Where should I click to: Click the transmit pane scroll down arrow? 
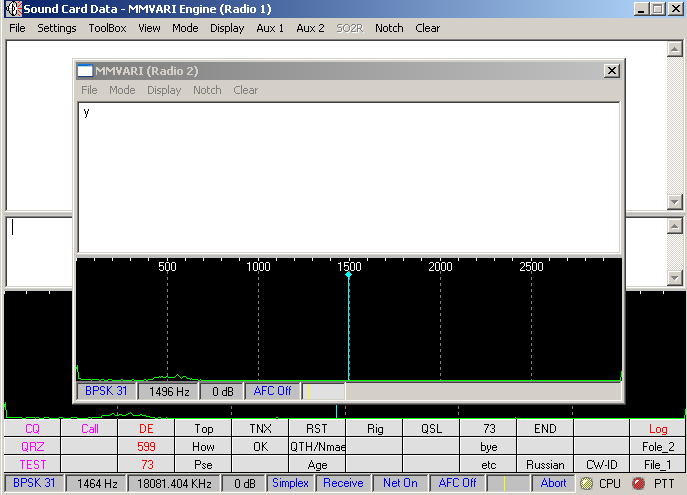click(x=675, y=277)
